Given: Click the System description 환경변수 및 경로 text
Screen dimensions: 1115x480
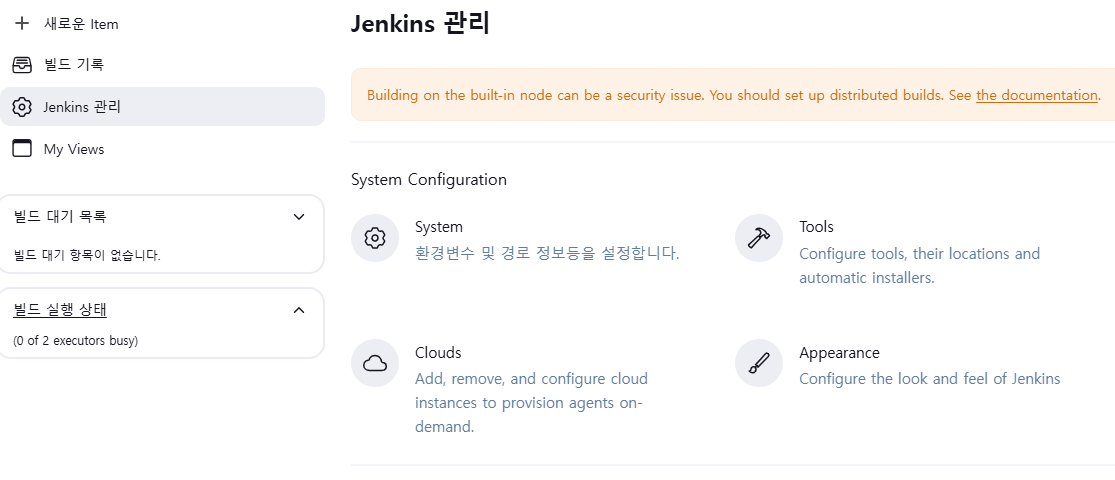Looking at the screenshot, I should pos(548,253).
